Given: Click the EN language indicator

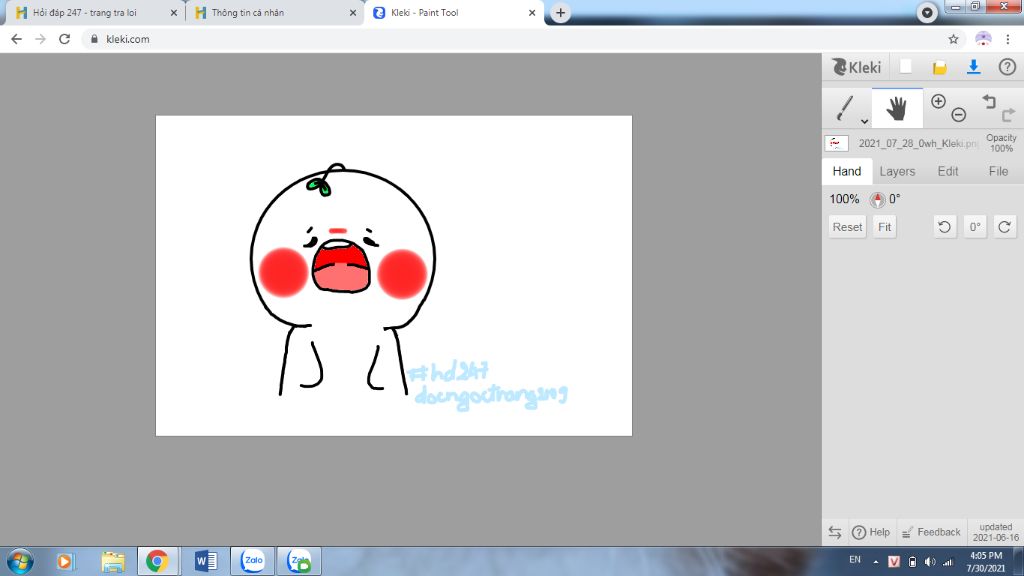Looking at the screenshot, I should pyautogui.click(x=855, y=560).
